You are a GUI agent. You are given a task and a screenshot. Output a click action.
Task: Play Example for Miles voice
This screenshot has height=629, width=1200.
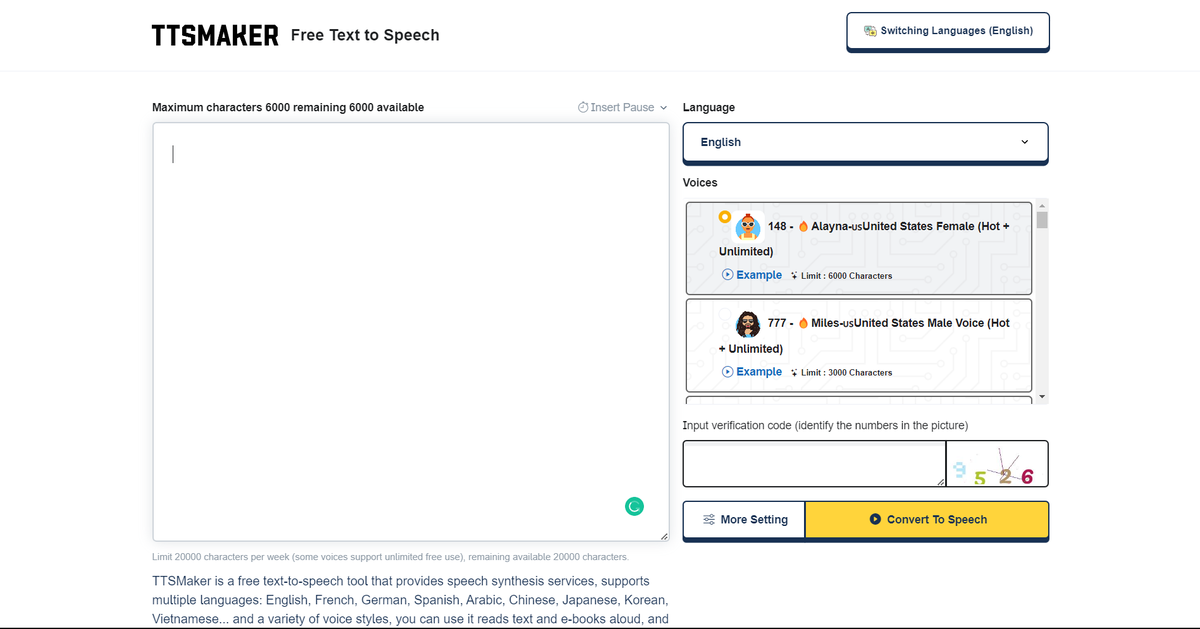coord(752,372)
